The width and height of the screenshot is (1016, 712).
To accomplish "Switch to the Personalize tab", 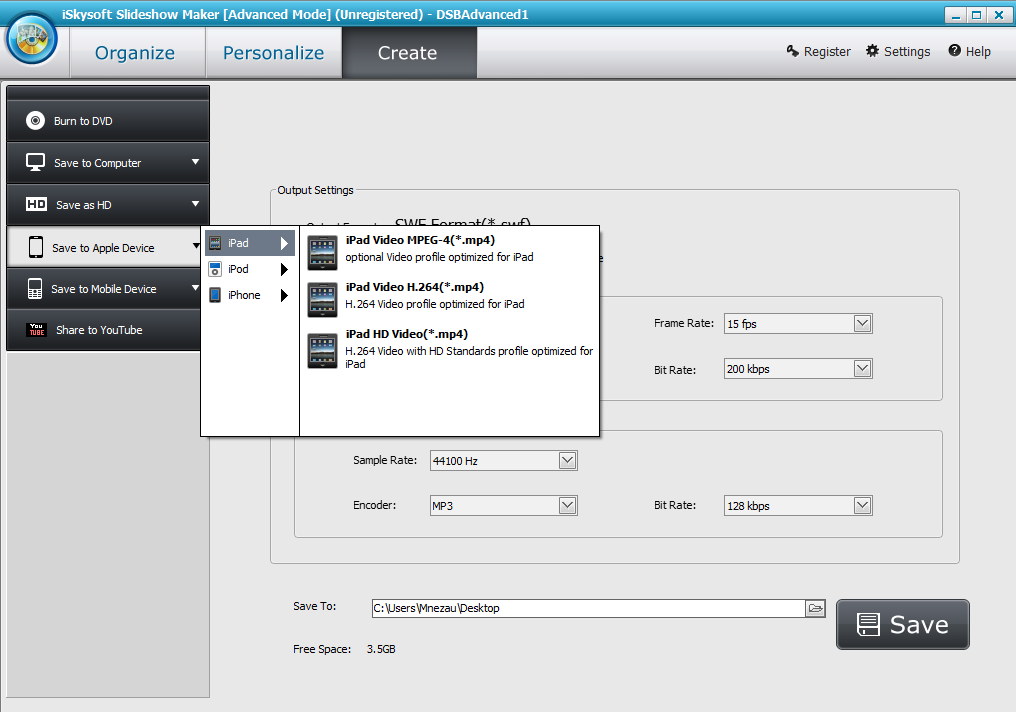I will point(273,52).
